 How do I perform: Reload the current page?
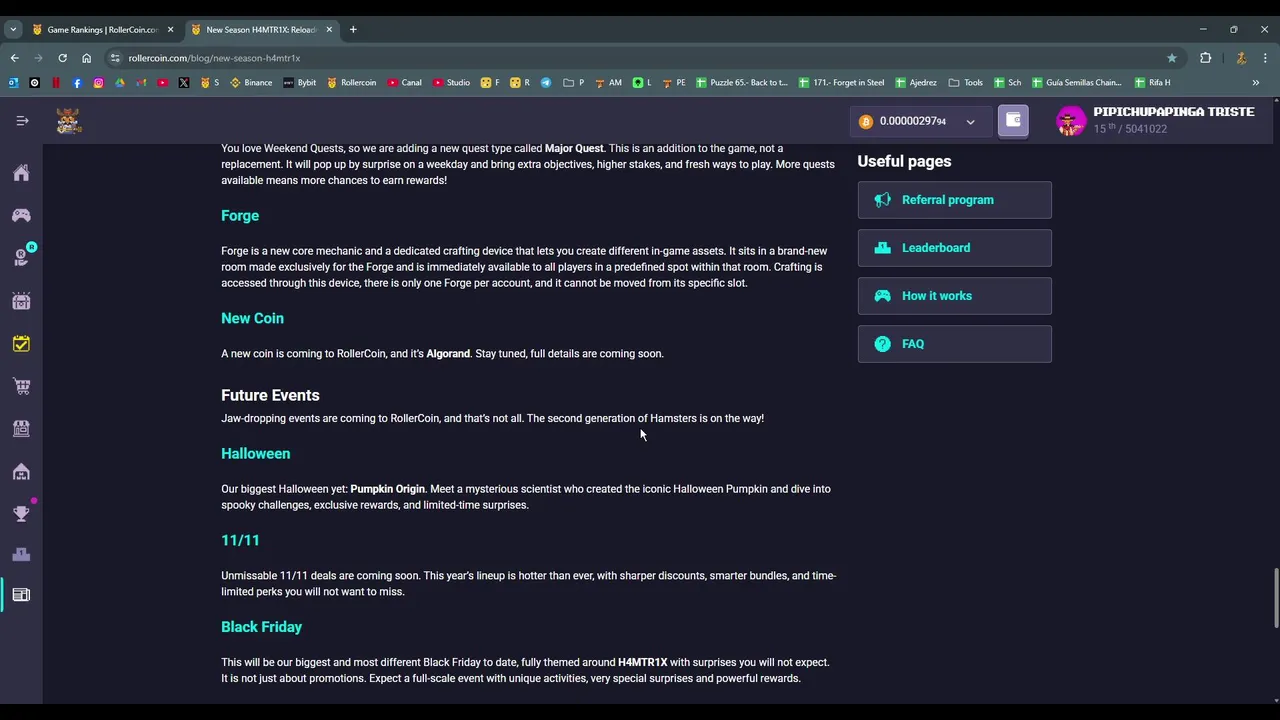[62, 58]
